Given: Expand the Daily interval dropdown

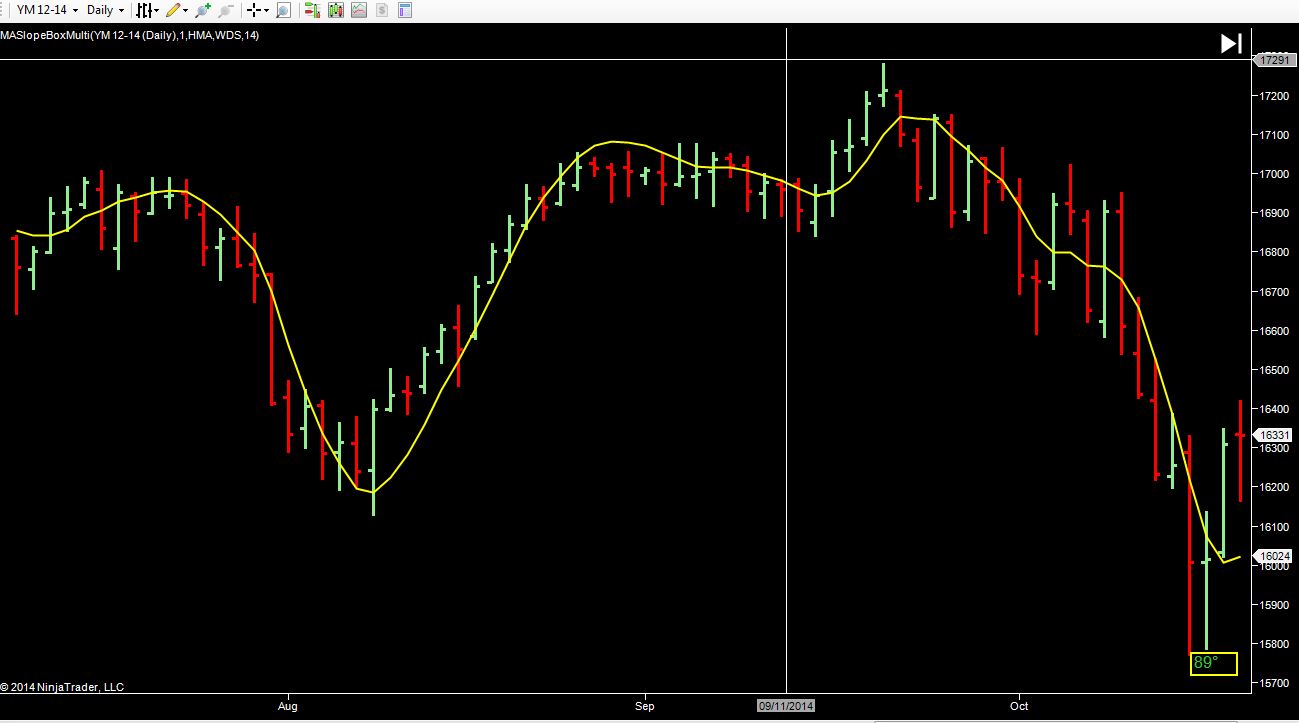Looking at the screenshot, I should coord(105,10).
